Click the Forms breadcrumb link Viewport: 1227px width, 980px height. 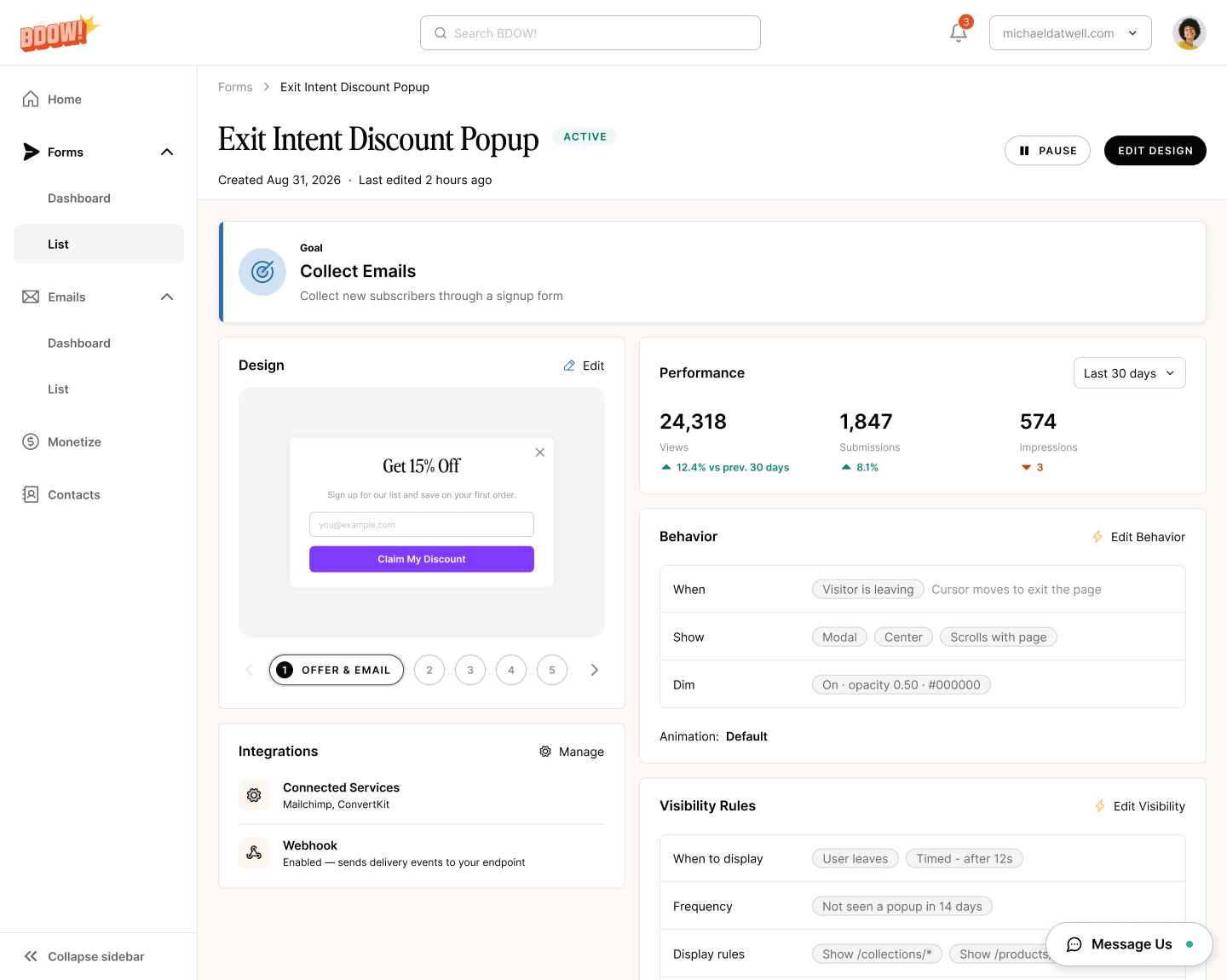click(x=235, y=87)
